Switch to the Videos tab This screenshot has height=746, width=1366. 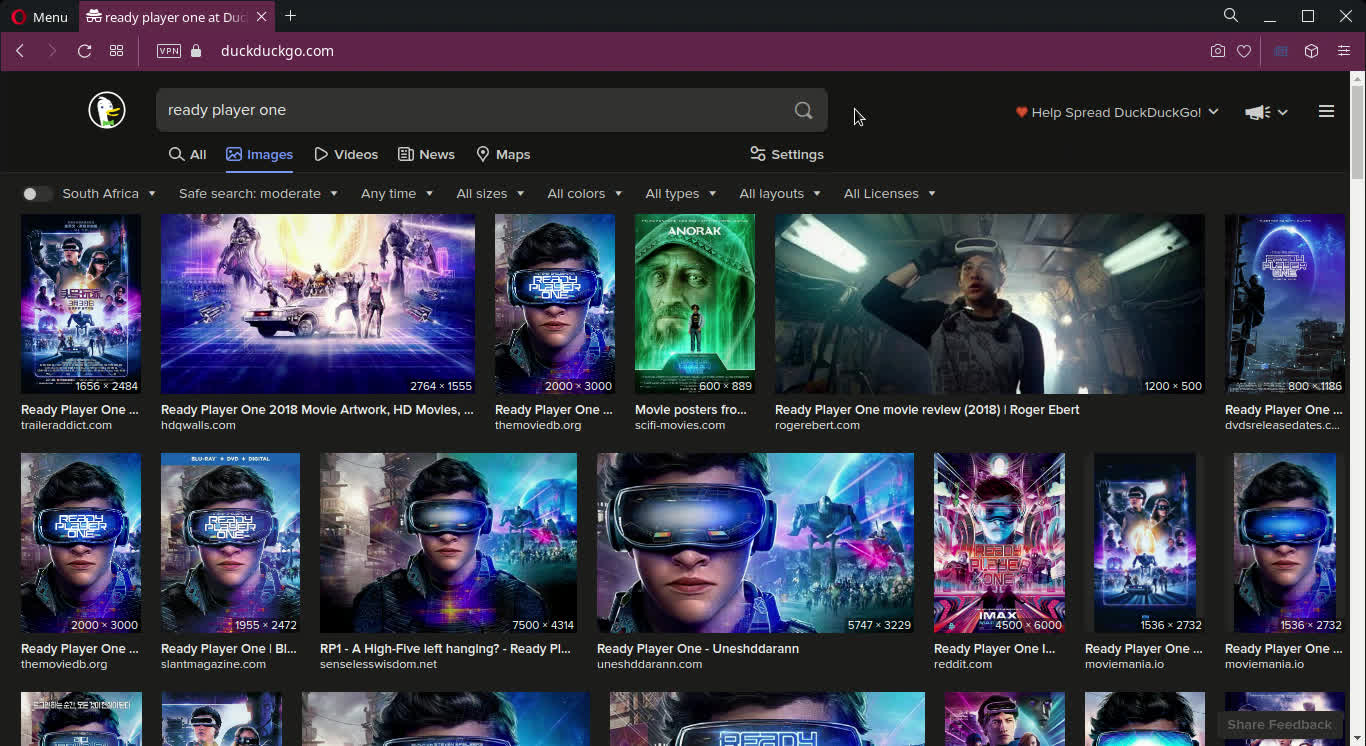click(346, 154)
